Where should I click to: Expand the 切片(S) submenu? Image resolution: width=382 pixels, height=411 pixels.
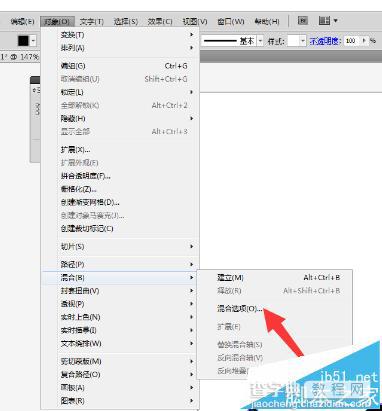[120, 247]
